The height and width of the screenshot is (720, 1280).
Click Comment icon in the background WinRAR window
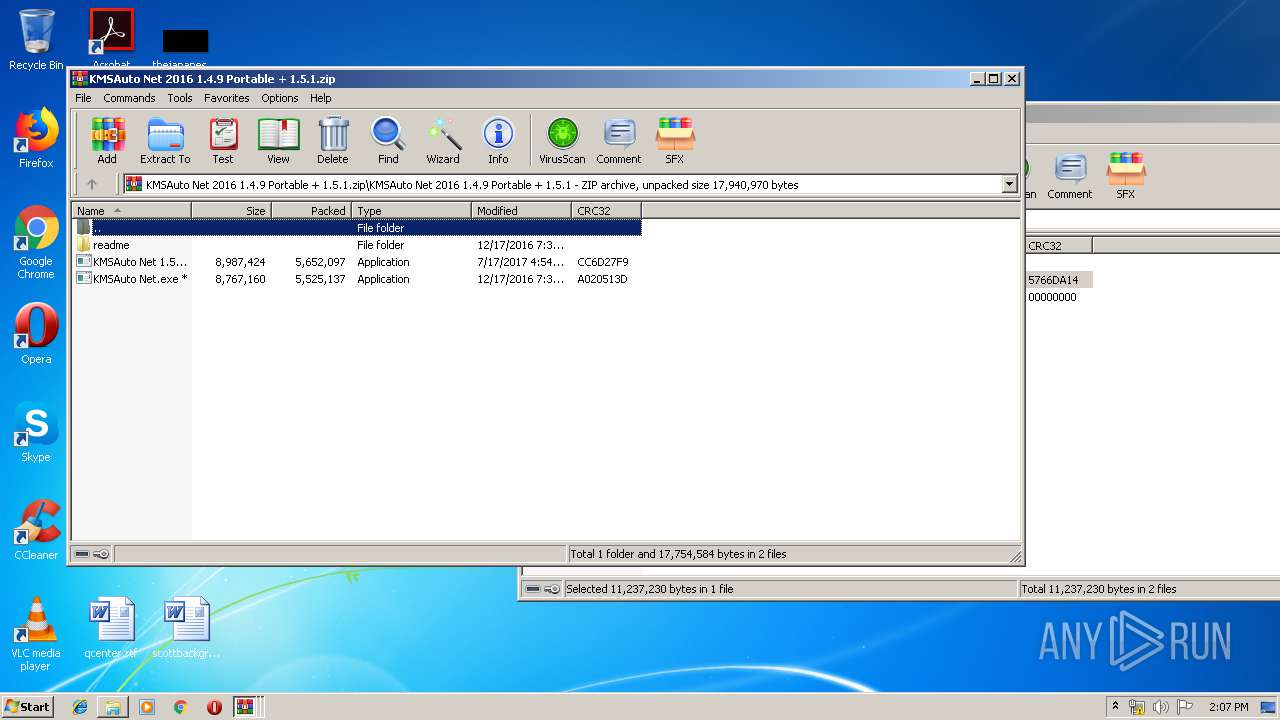point(1070,176)
